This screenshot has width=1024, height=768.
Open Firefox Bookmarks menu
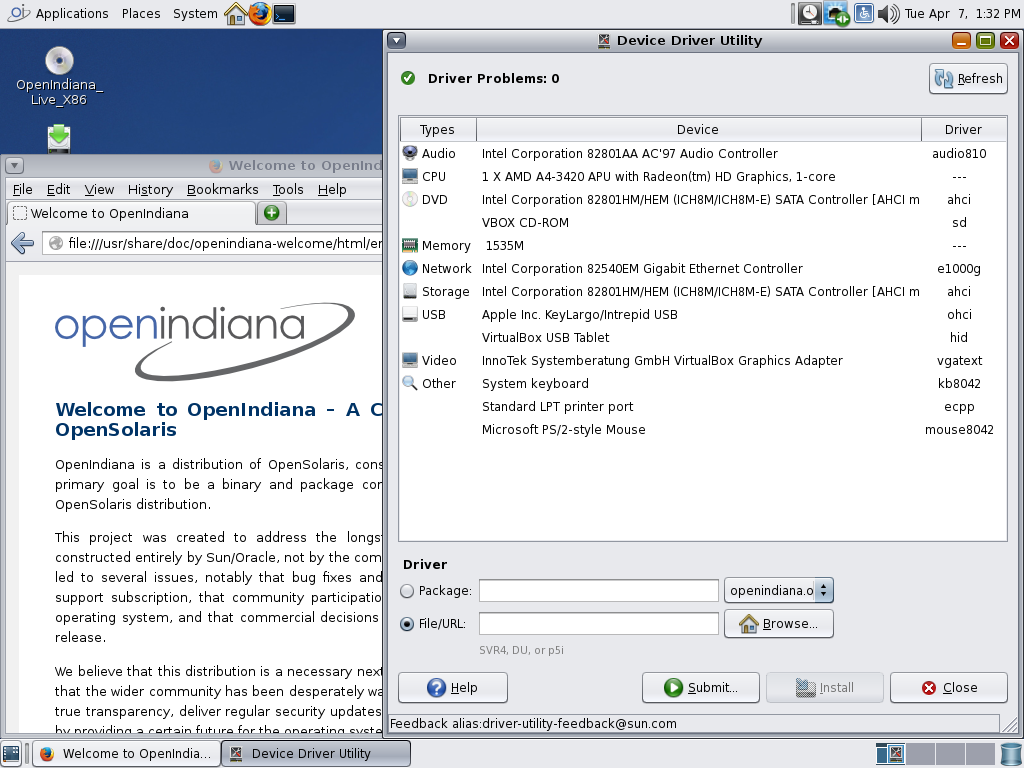click(223, 189)
